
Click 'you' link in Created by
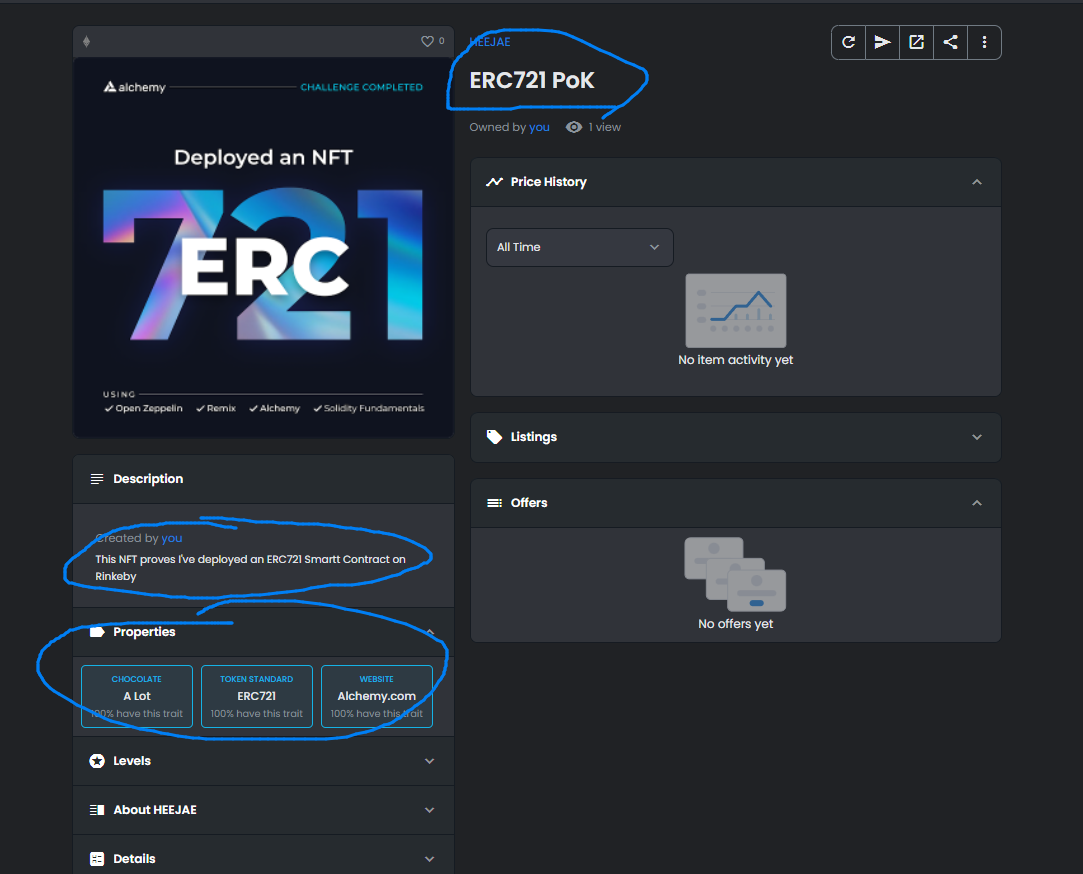click(171, 538)
